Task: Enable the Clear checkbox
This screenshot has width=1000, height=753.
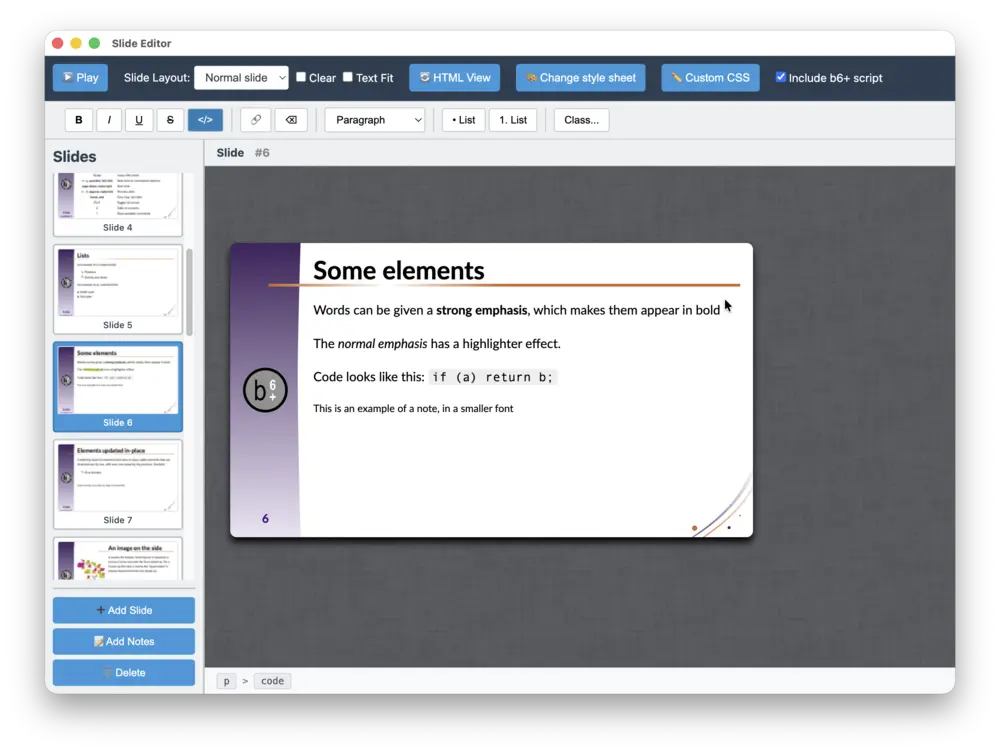Action: click(299, 77)
